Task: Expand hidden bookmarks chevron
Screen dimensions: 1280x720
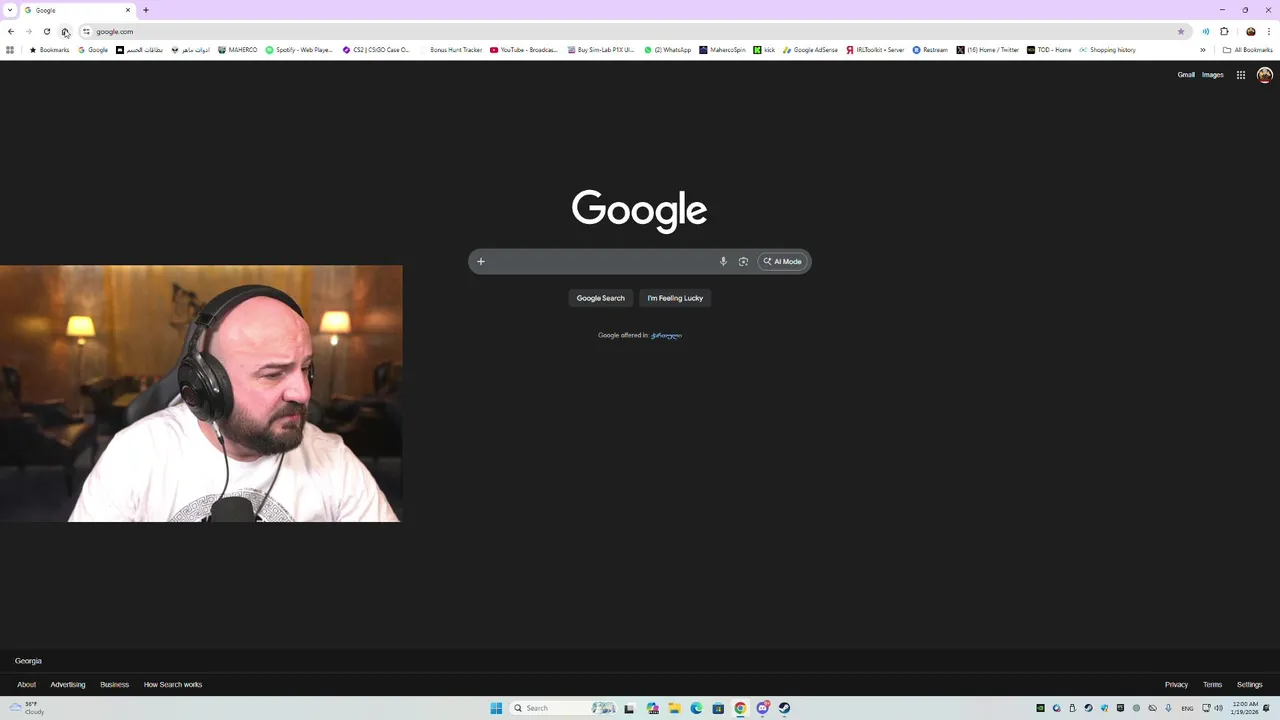Action: tap(1203, 50)
